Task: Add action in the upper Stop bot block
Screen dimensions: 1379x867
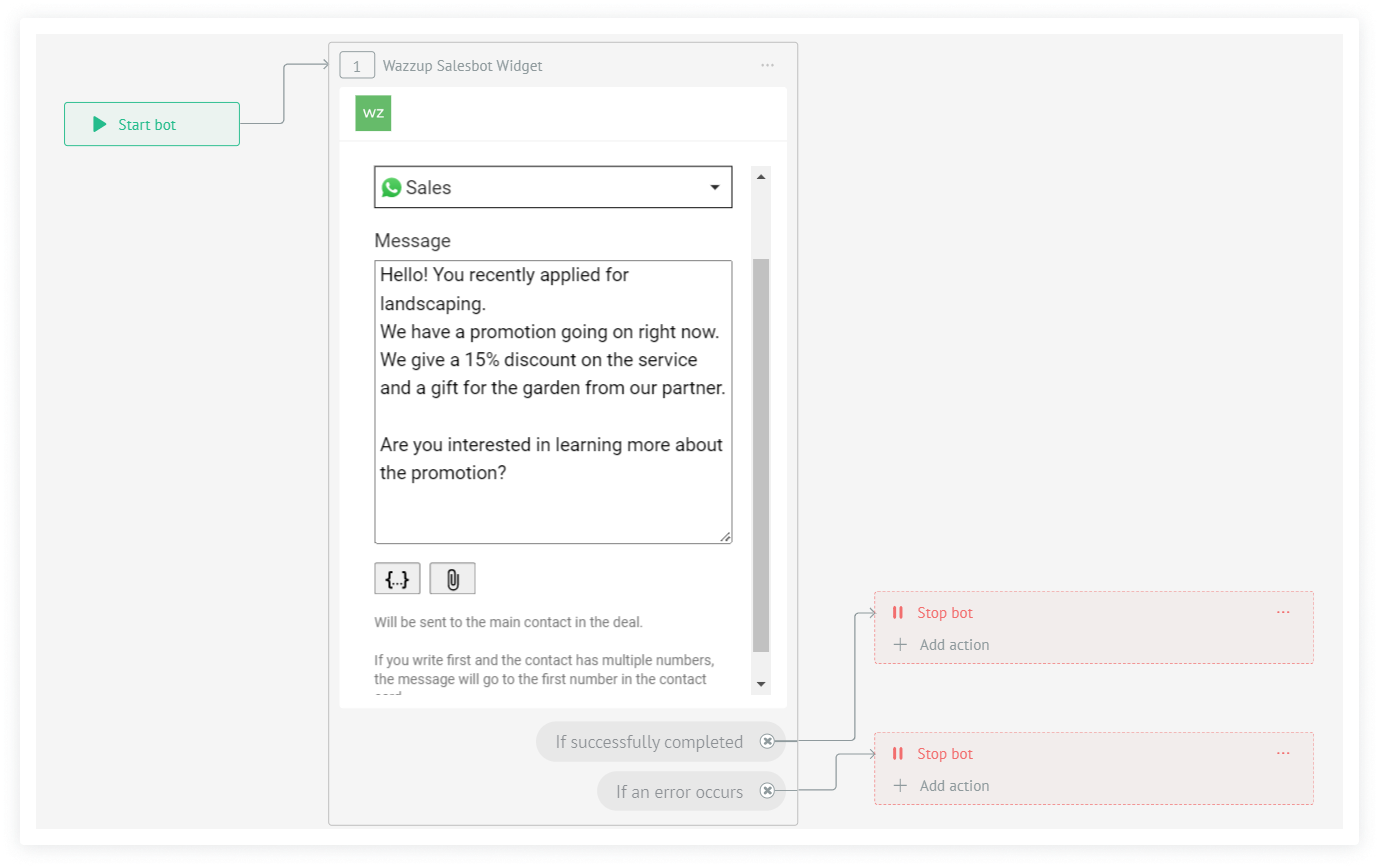Action: point(941,645)
